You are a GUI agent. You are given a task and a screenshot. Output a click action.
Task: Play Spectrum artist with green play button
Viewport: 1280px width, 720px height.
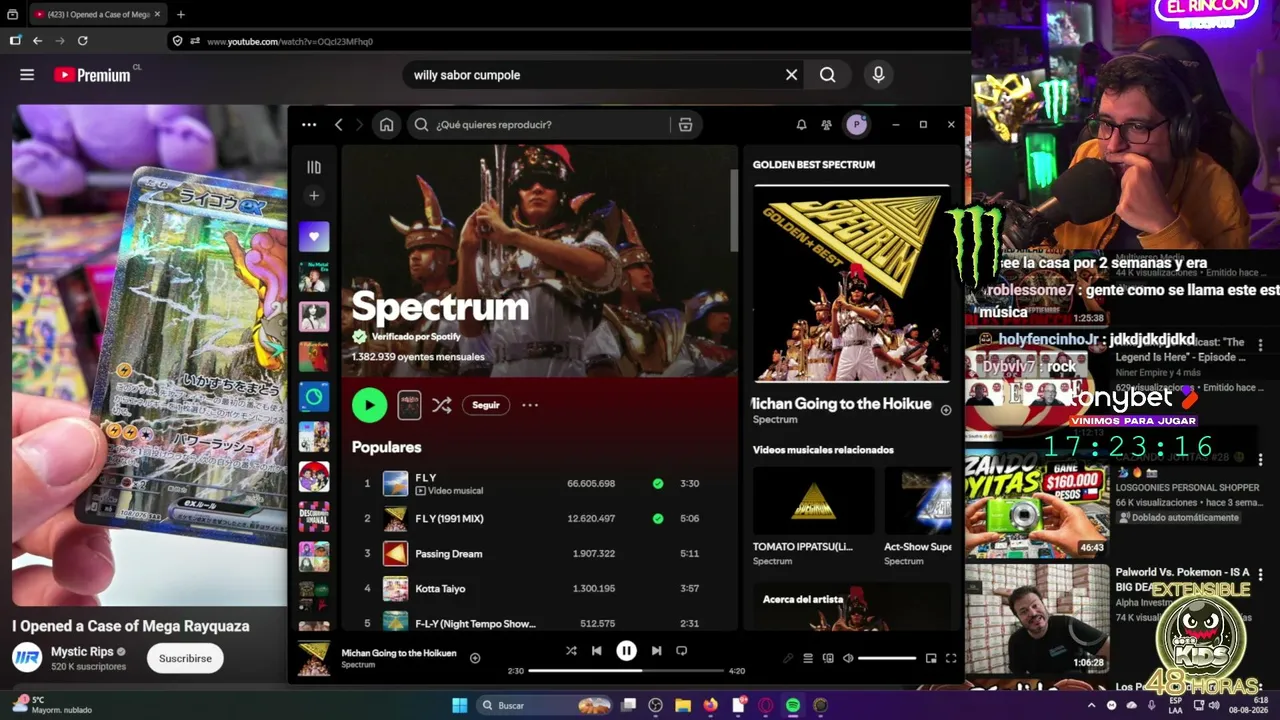[x=369, y=405]
